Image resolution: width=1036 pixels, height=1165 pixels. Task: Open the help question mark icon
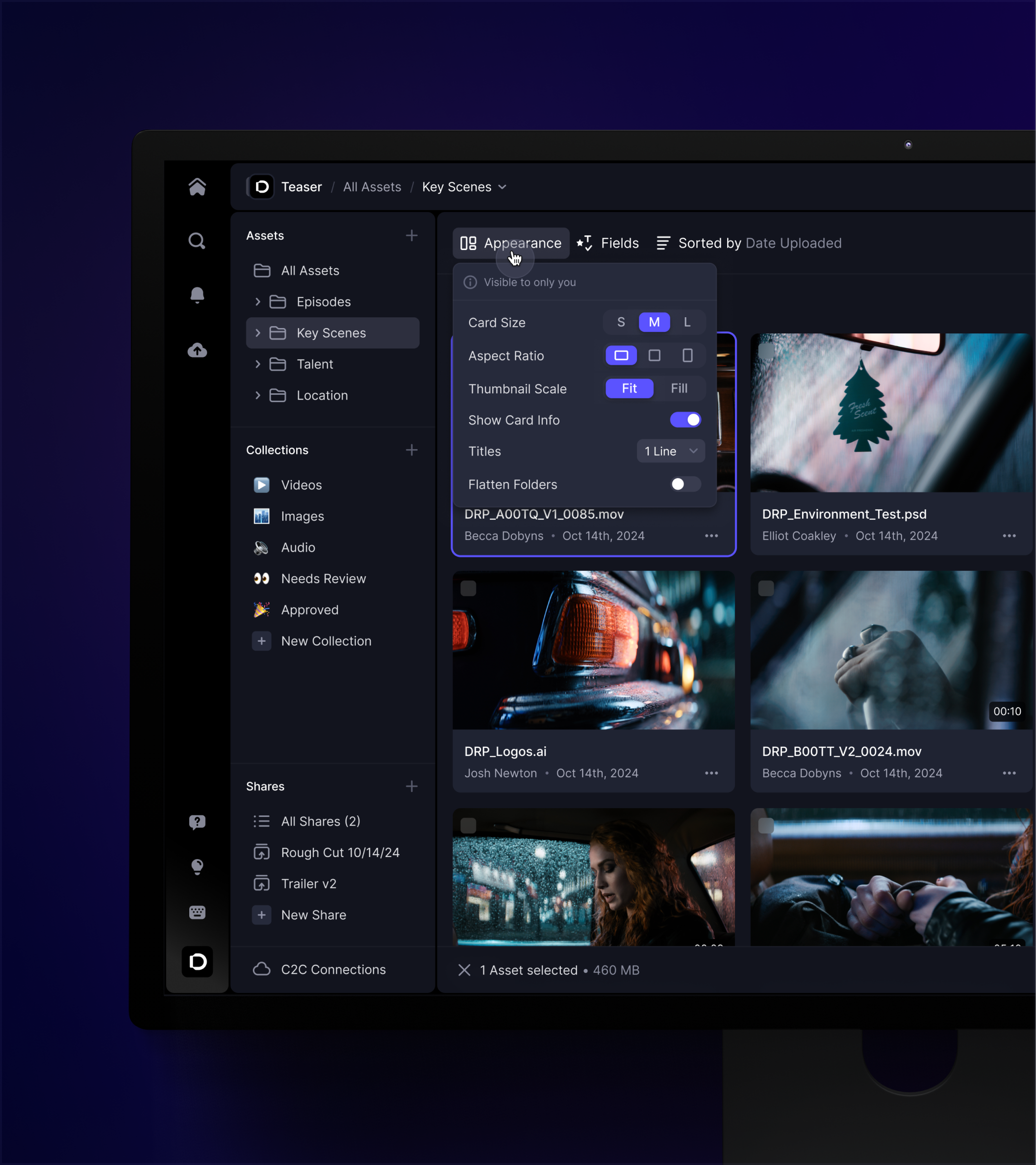tap(197, 821)
